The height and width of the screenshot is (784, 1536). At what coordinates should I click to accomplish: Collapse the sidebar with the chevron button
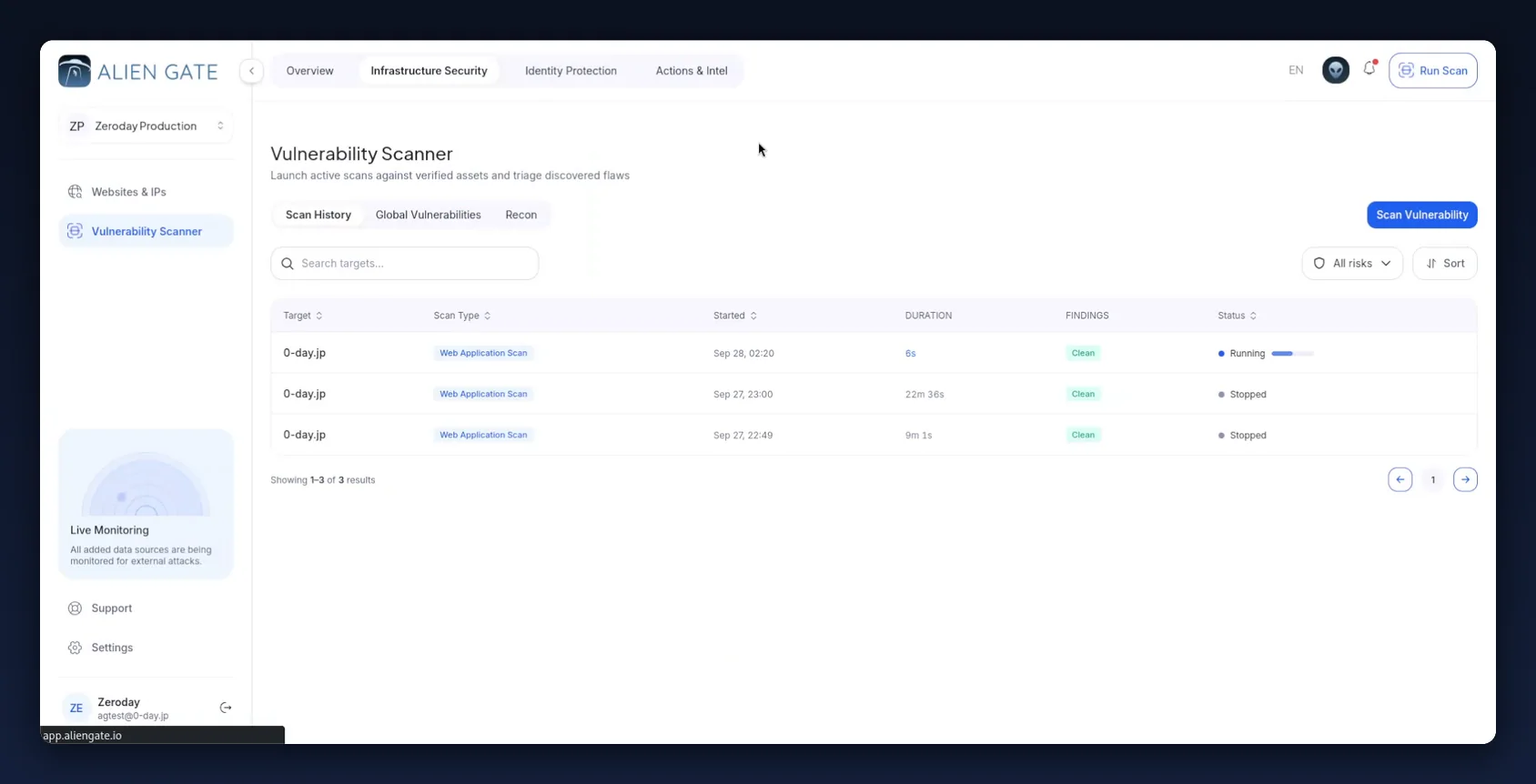pos(251,71)
